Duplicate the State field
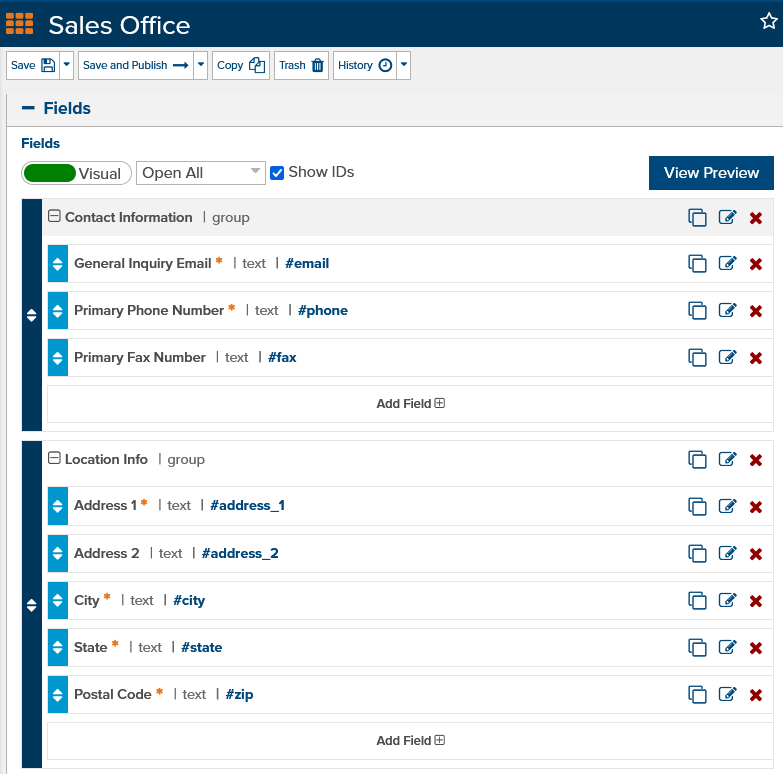 [x=697, y=647]
